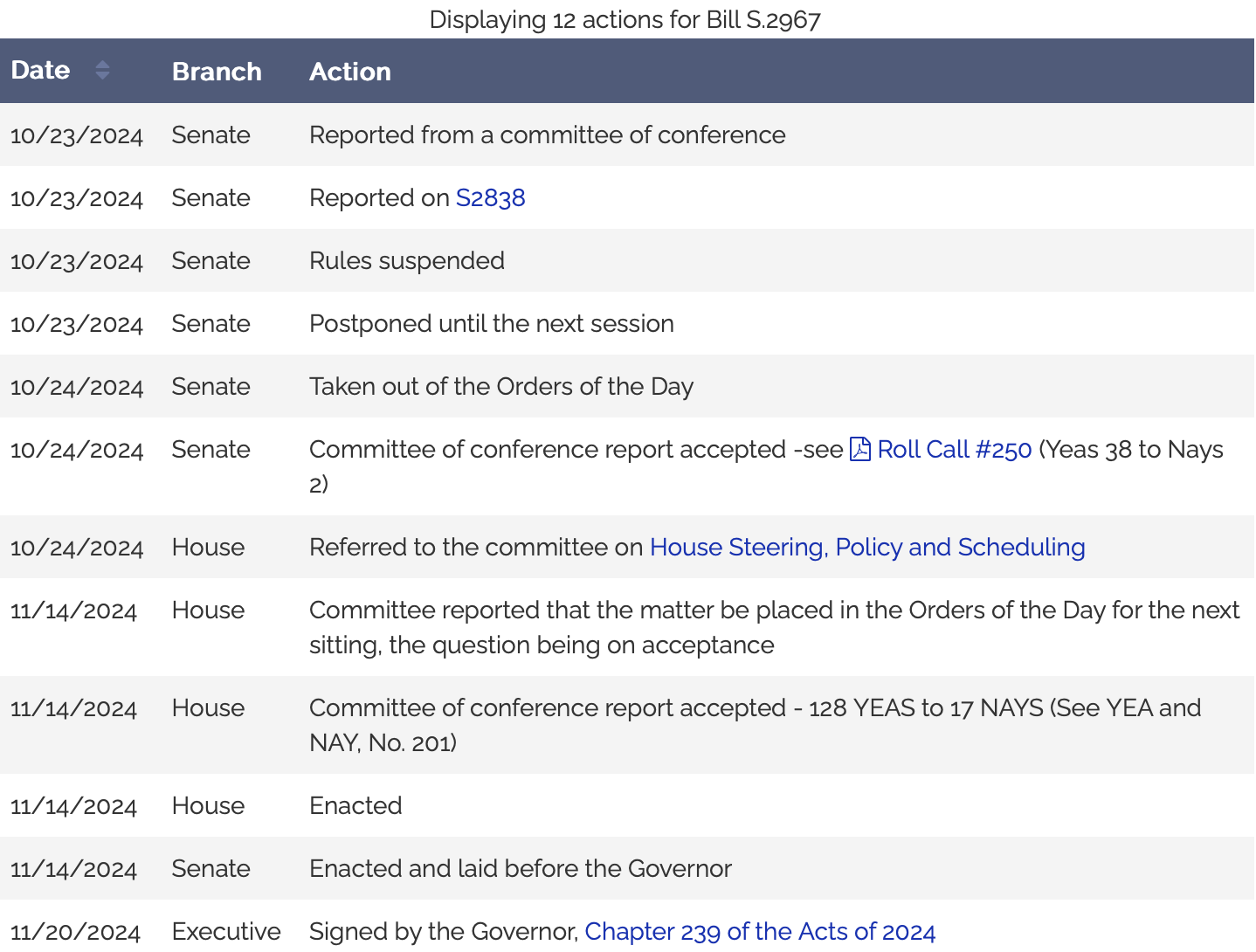Image resolution: width=1256 pixels, height=952 pixels.
Task: Open Chapter 239 of the Acts of 2024
Action: tap(759, 932)
